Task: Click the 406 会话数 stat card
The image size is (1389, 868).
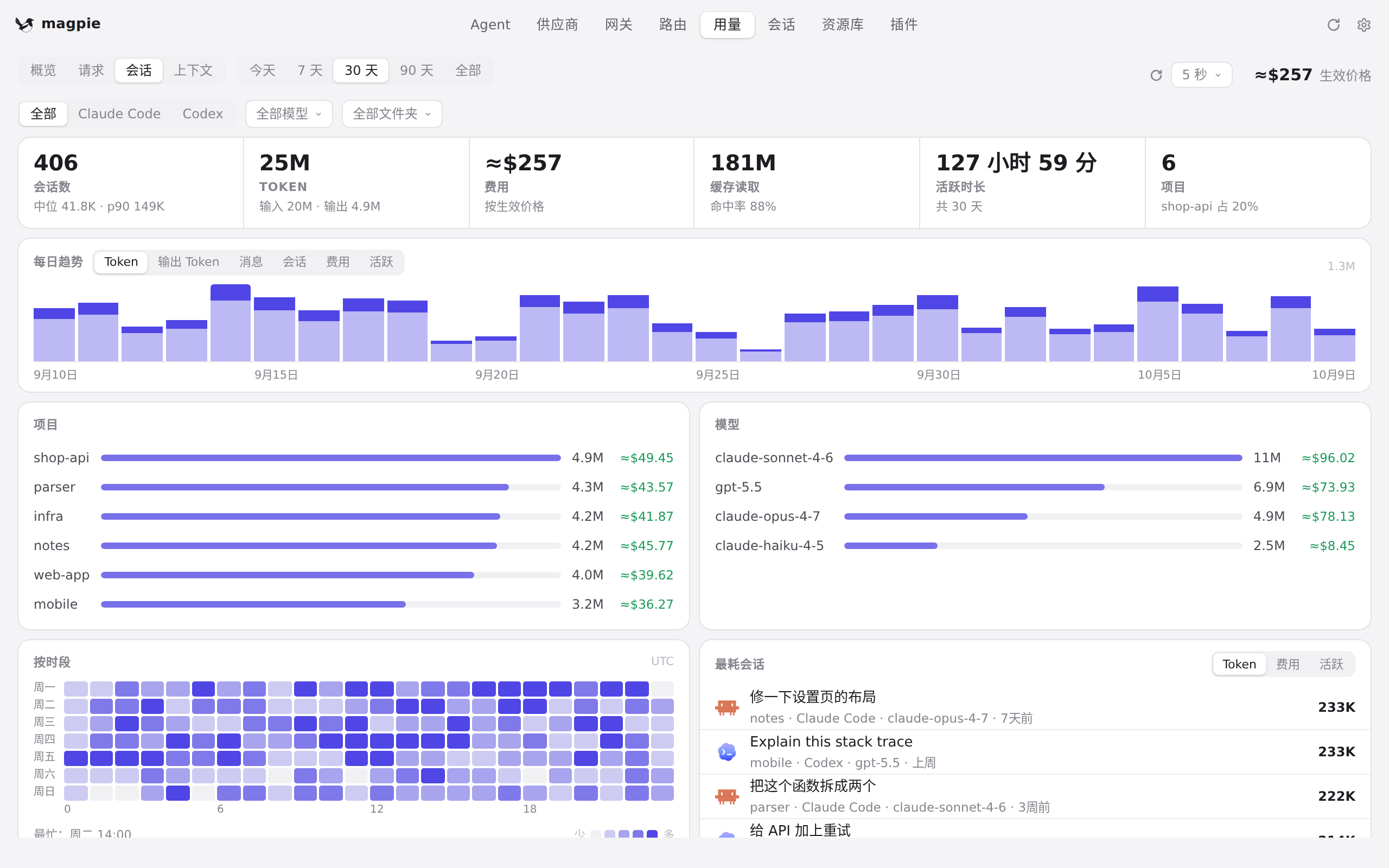Action: coord(131,183)
